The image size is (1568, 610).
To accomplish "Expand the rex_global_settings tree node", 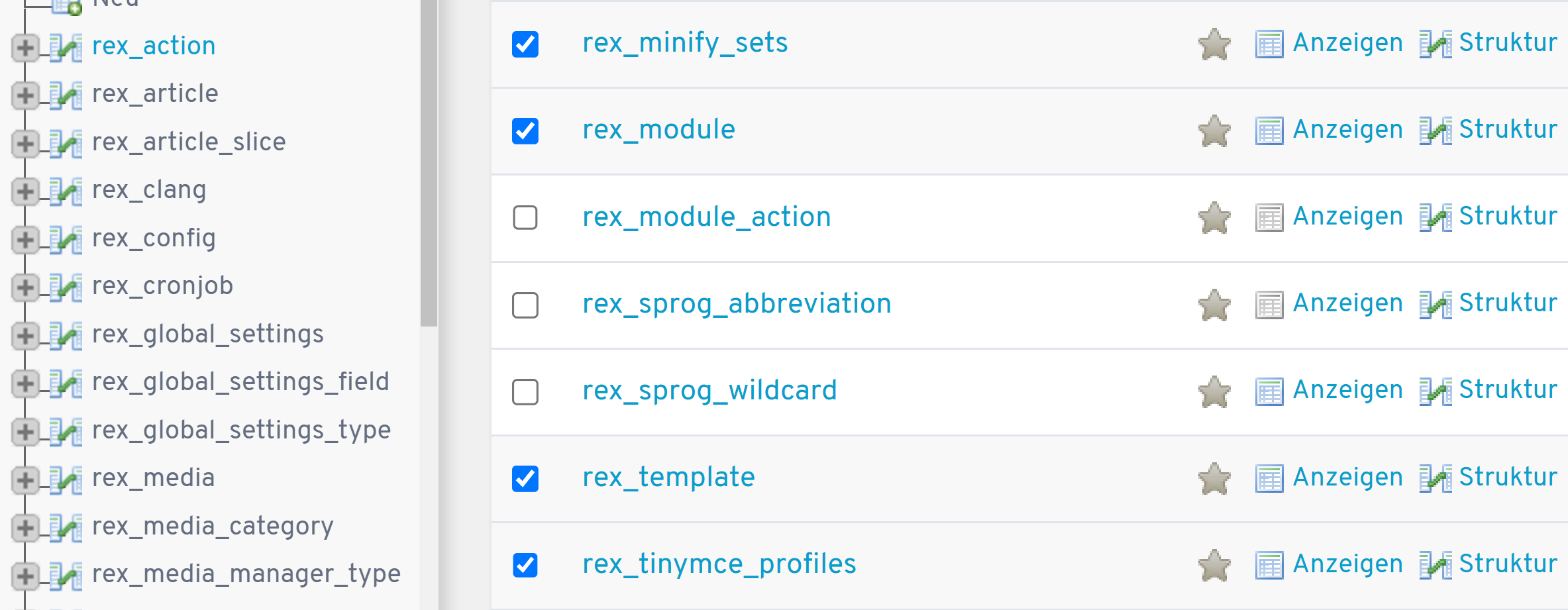I will (25, 335).
